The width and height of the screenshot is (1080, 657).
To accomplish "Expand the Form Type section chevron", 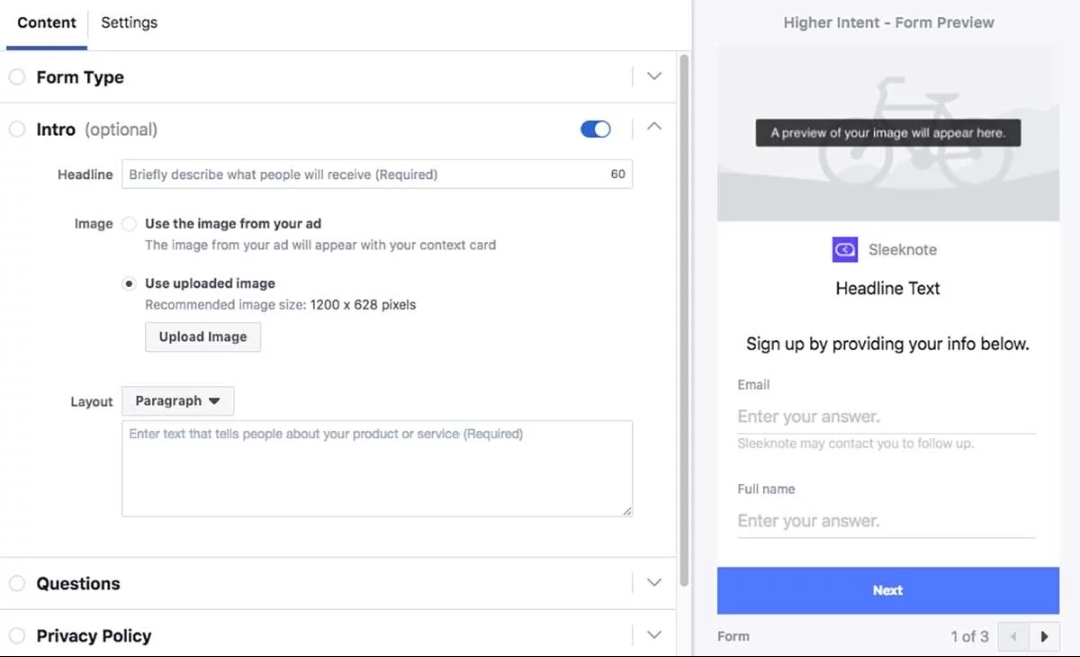I will [x=654, y=77].
